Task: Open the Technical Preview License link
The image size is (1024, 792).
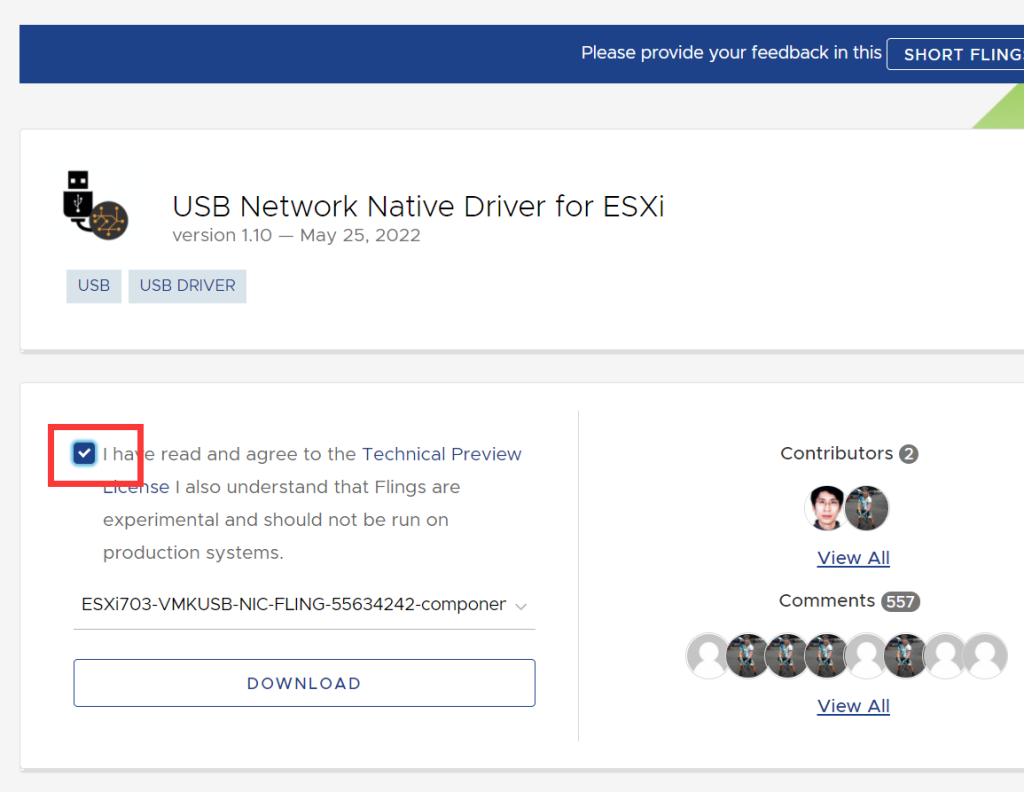Action: tap(441, 453)
